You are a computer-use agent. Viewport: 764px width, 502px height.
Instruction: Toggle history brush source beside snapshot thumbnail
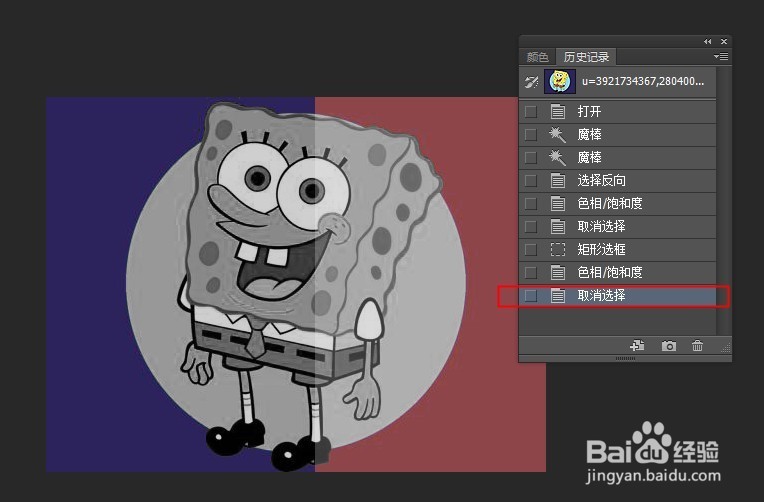[x=531, y=81]
